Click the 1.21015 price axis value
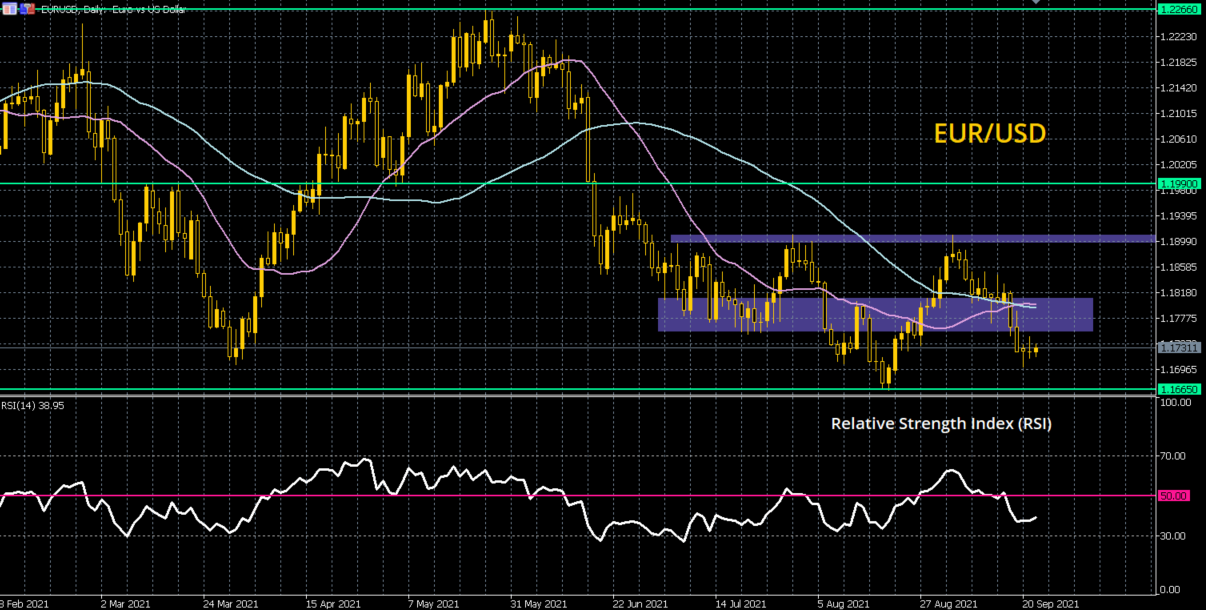 (x=1178, y=114)
